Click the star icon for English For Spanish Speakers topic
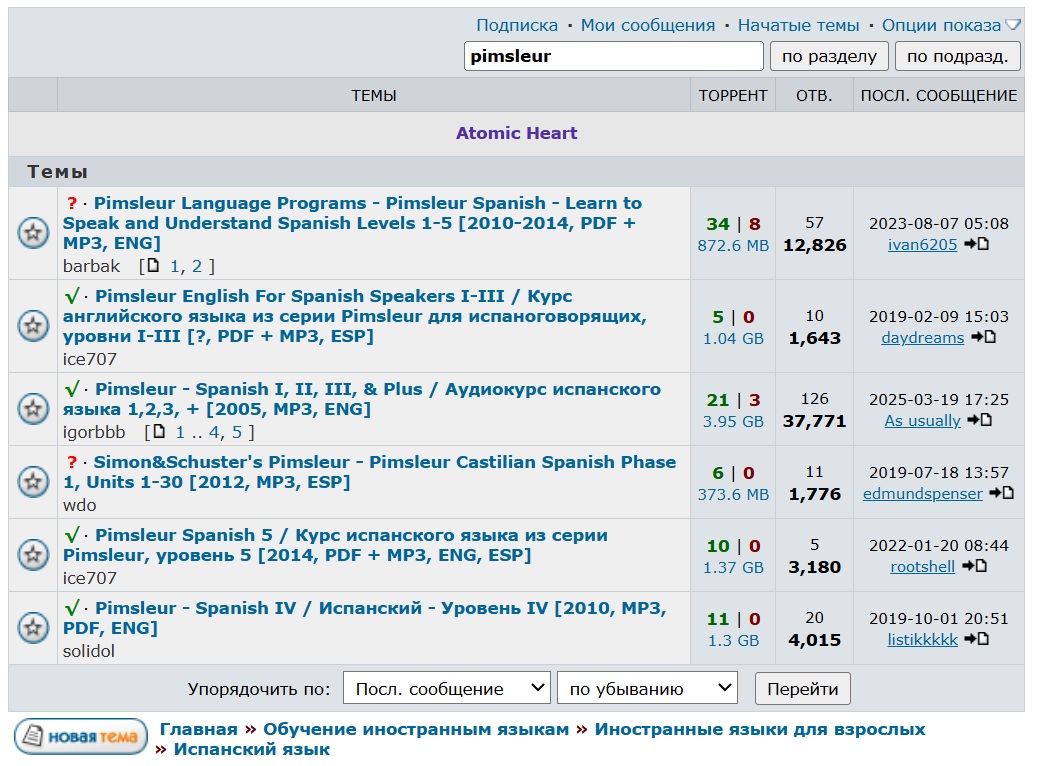The height and width of the screenshot is (766, 1037). 33,326
